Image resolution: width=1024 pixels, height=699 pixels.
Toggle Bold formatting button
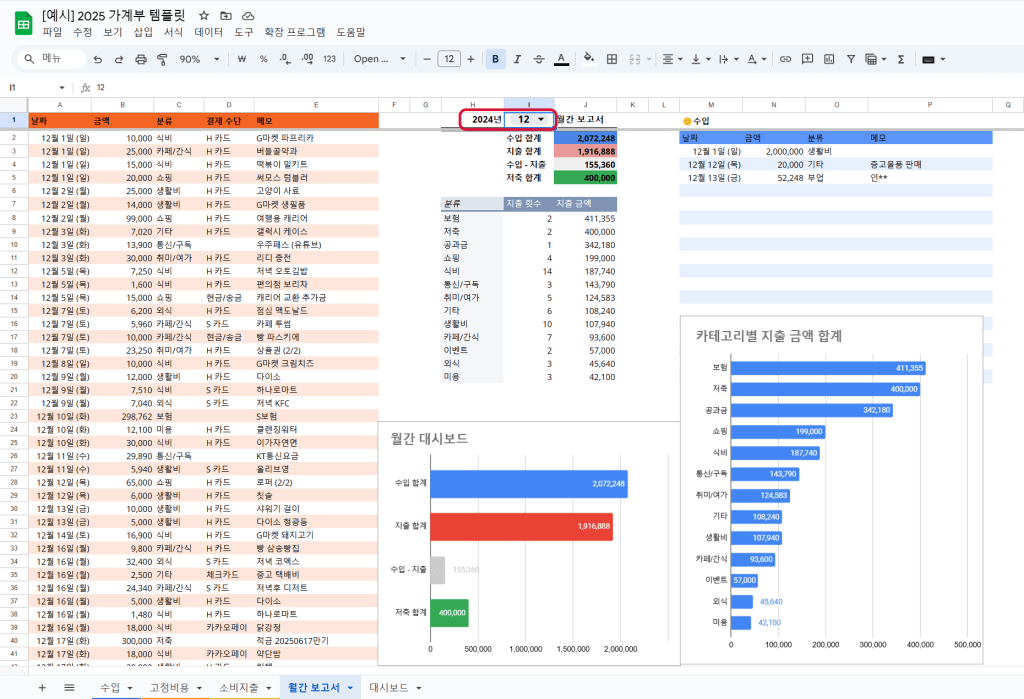(x=496, y=59)
